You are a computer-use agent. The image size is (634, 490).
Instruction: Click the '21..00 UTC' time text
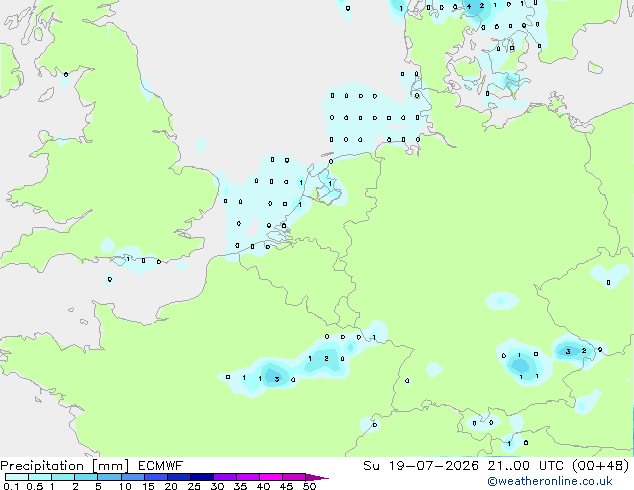(x=525, y=466)
